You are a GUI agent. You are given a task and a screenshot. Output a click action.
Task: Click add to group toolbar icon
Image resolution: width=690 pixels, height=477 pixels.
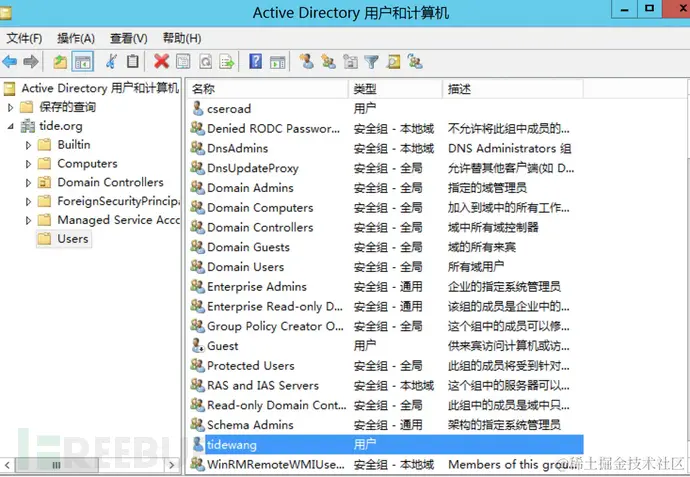click(415, 62)
